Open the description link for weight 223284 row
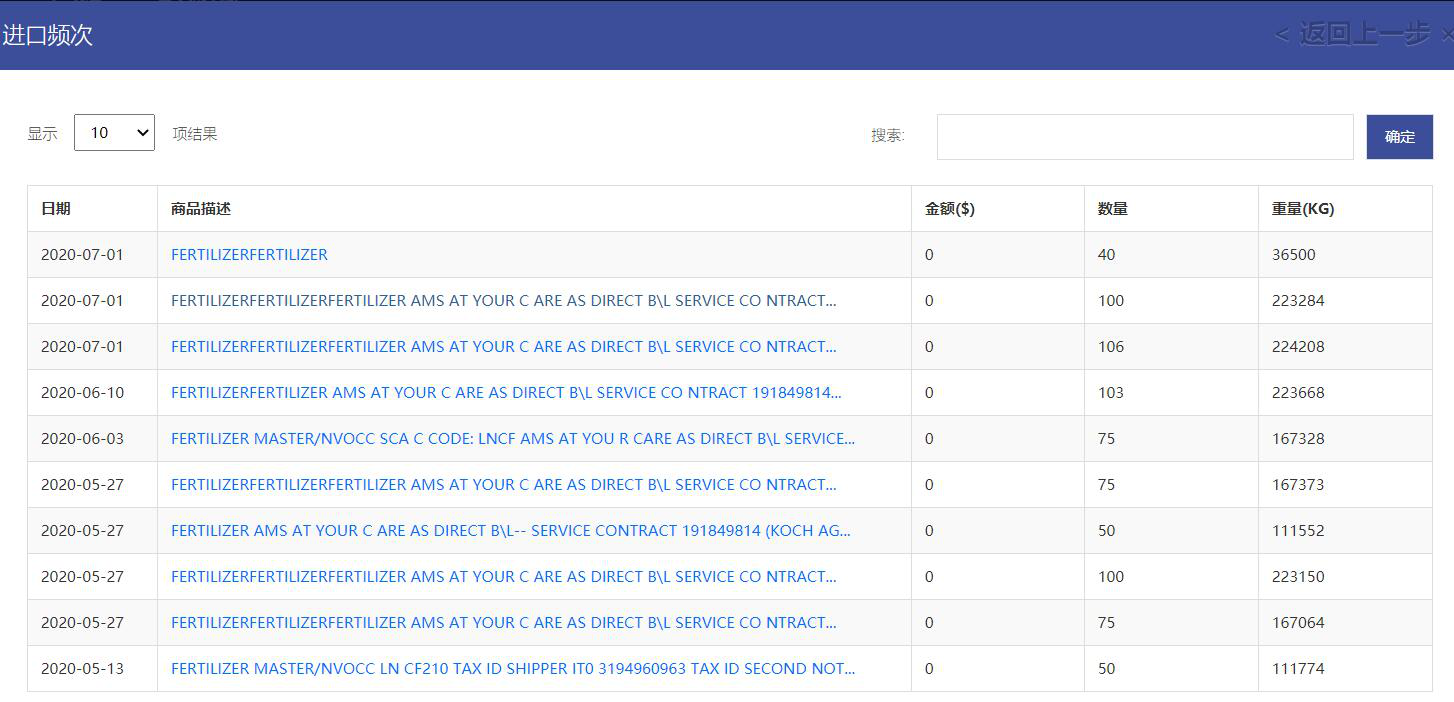The height and width of the screenshot is (702, 1454). [x=503, y=301]
